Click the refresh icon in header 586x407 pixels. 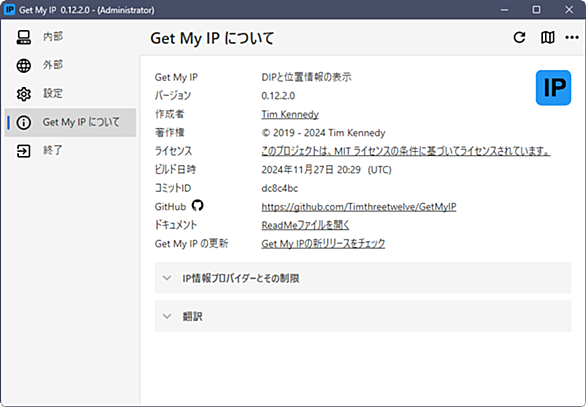click(x=519, y=37)
